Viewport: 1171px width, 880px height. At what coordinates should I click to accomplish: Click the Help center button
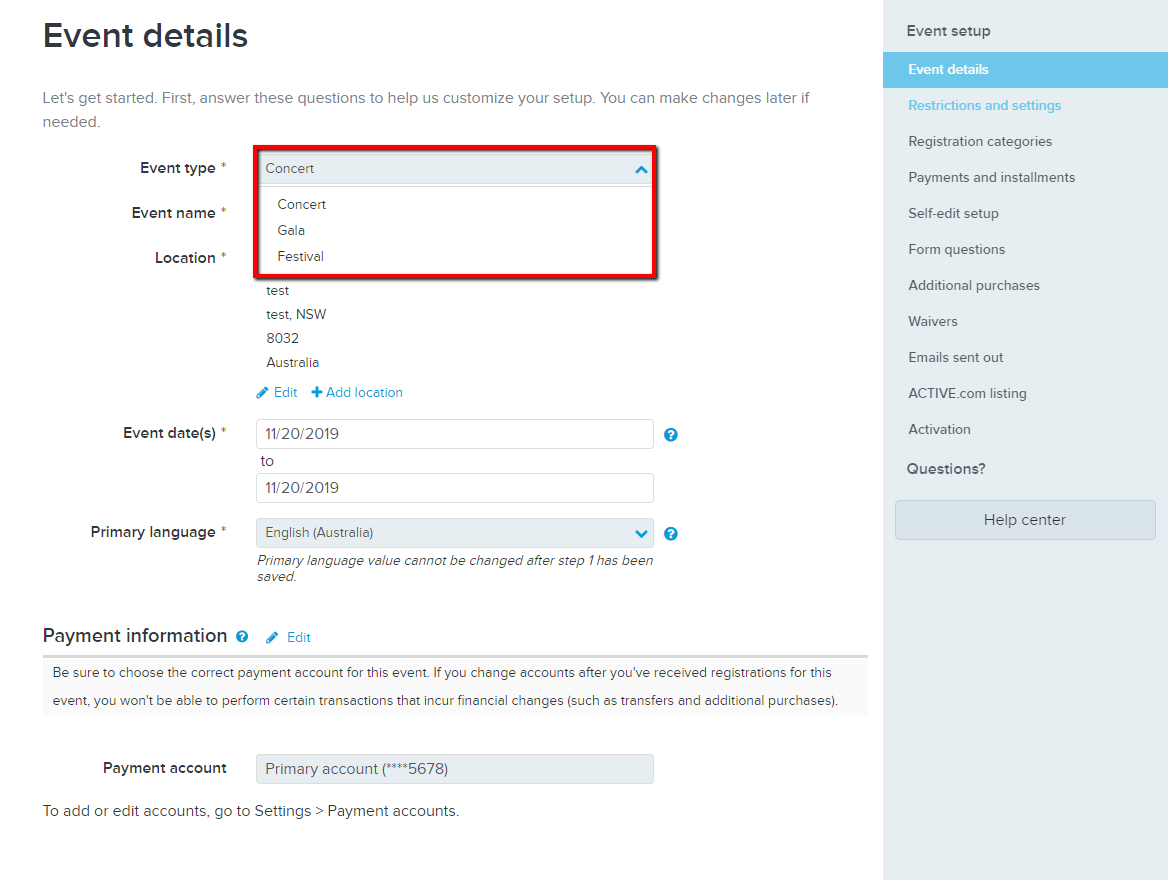click(x=1025, y=520)
